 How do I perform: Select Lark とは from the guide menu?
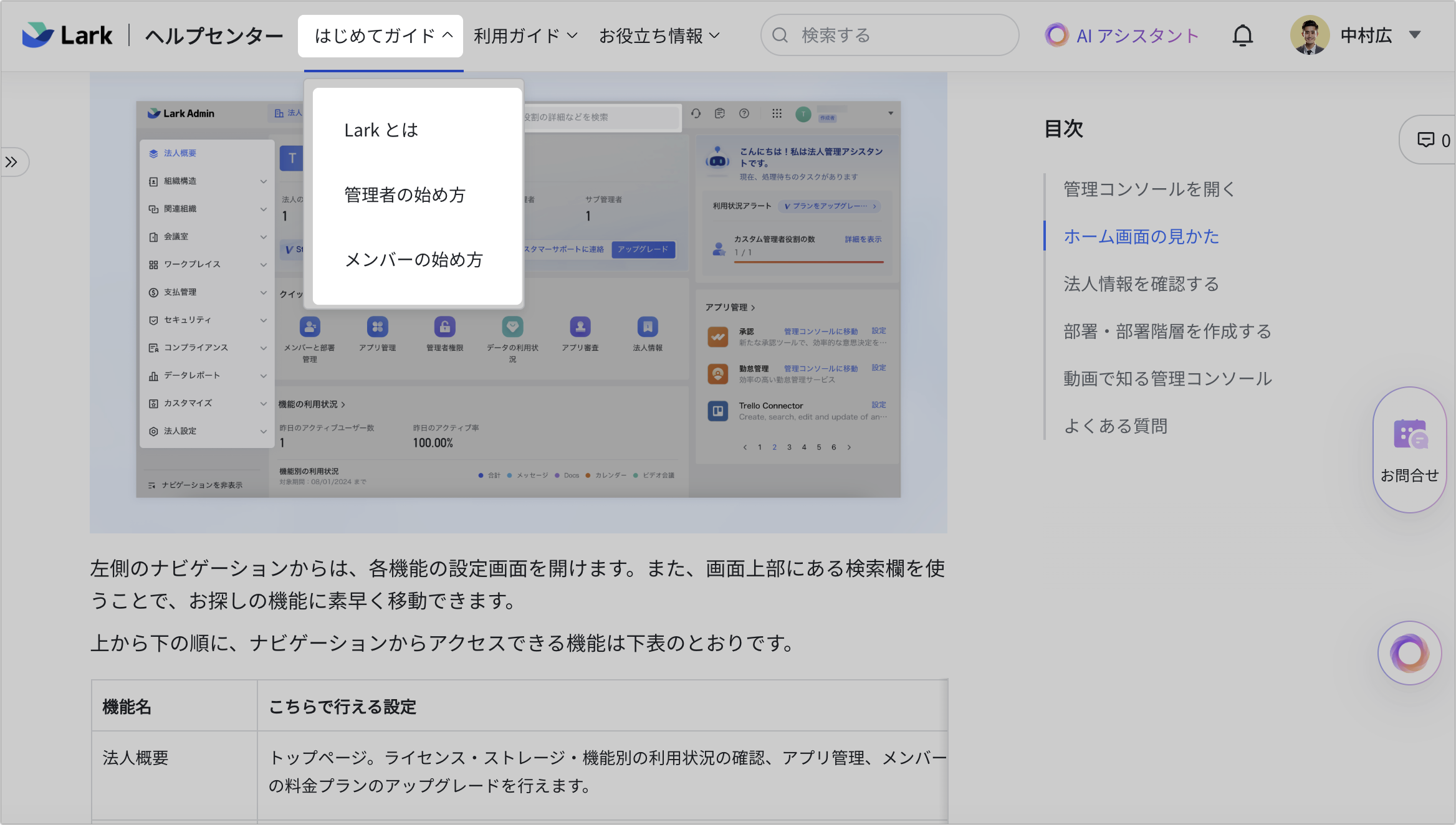pos(381,130)
